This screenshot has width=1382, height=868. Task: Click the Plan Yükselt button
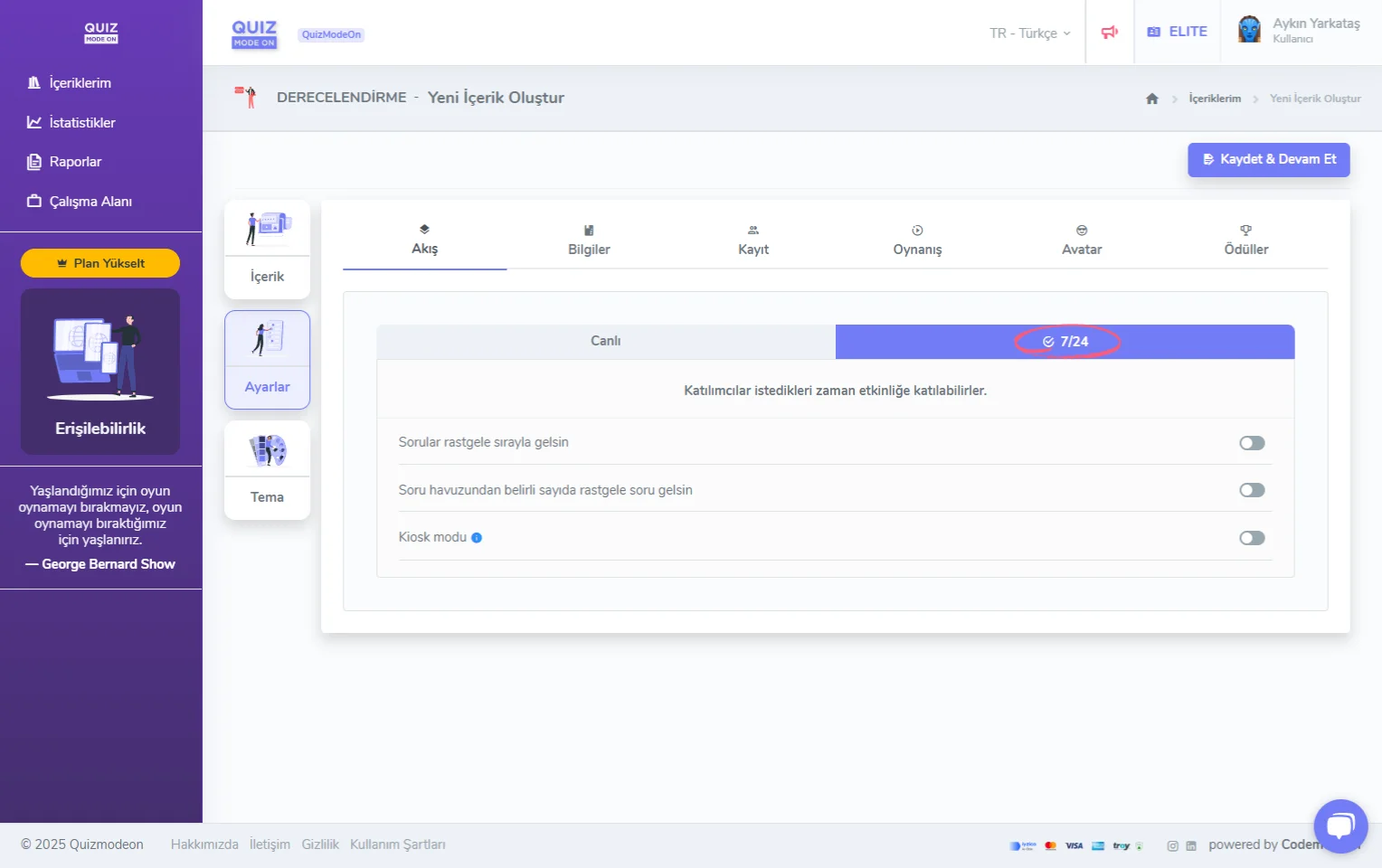[x=100, y=263]
